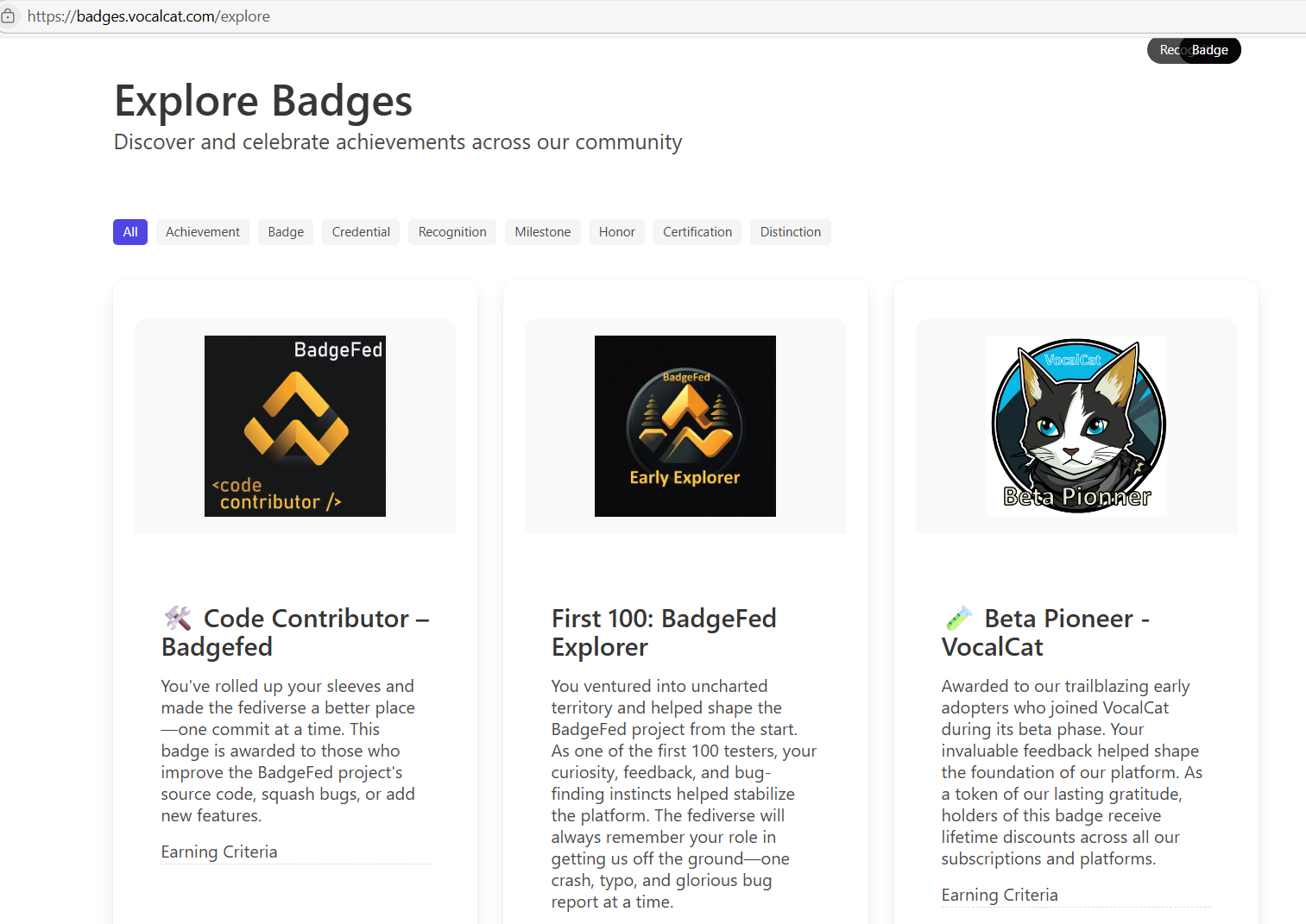The width and height of the screenshot is (1306, 924).
Task: Pick the Distinction filter
Action: [790, 232]
